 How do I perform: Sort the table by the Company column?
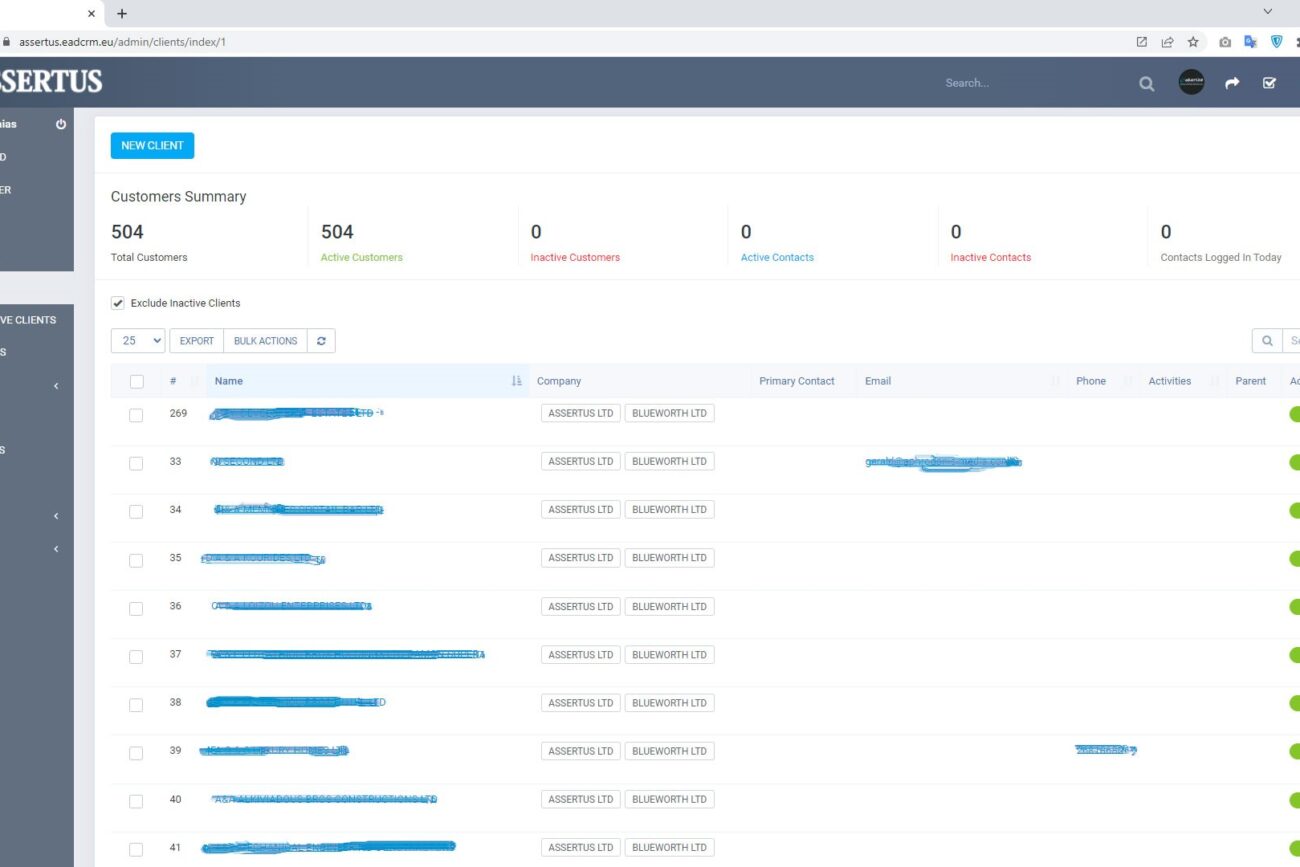pos(559,381)
